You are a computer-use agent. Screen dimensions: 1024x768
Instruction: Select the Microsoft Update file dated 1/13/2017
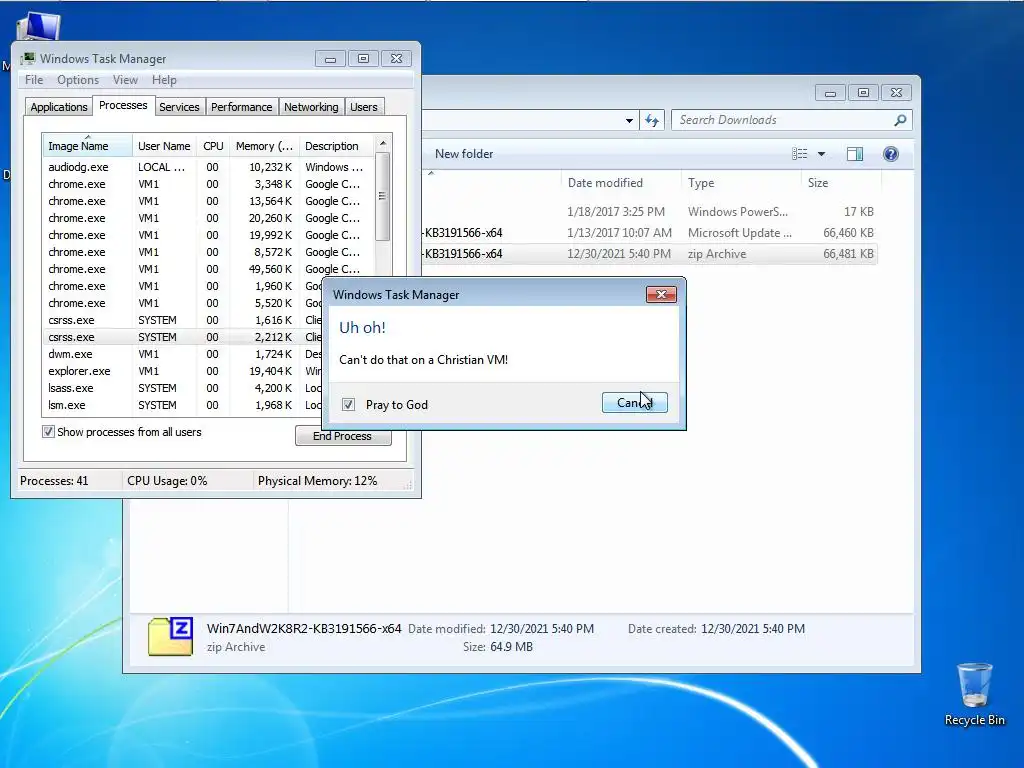[x=650, y=232]
